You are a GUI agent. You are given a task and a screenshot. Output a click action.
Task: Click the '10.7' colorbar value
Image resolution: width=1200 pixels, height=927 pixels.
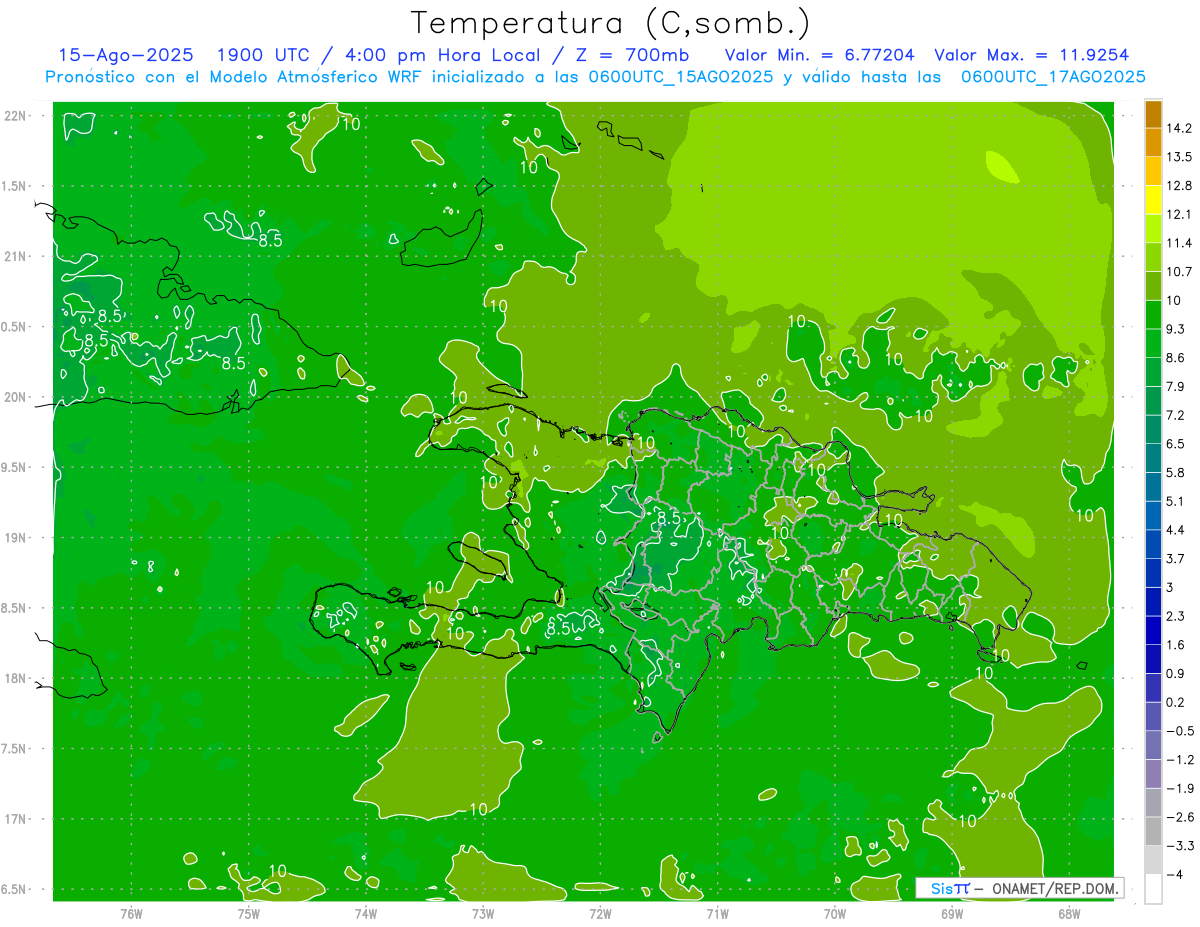pos(1179,272)
